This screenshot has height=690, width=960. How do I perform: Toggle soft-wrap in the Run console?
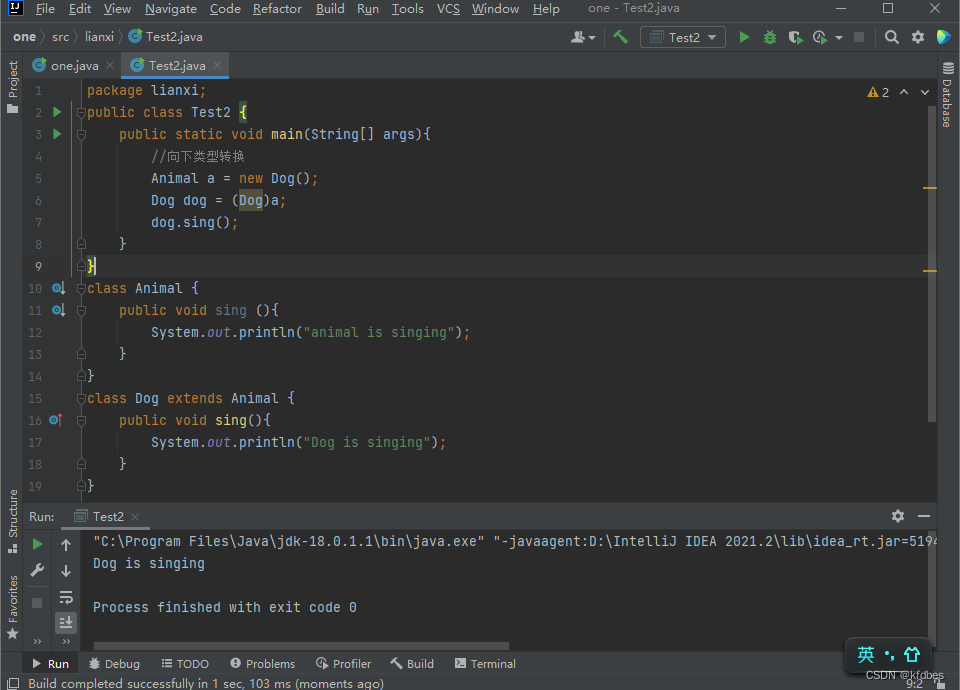point(66,597)
